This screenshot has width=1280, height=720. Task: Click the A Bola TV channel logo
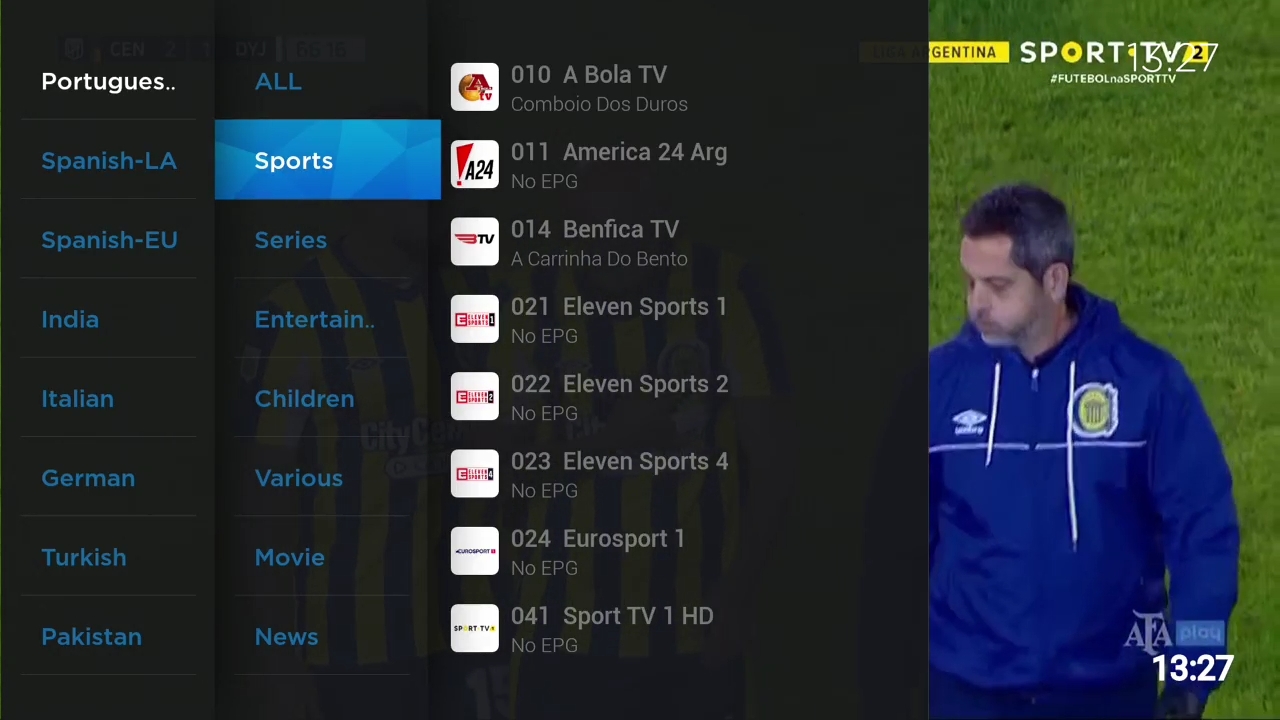[474, 88]
